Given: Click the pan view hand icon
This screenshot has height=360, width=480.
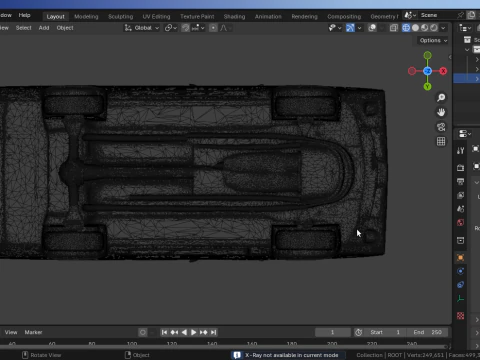Looking at the screenshot, I should point(441,112).
